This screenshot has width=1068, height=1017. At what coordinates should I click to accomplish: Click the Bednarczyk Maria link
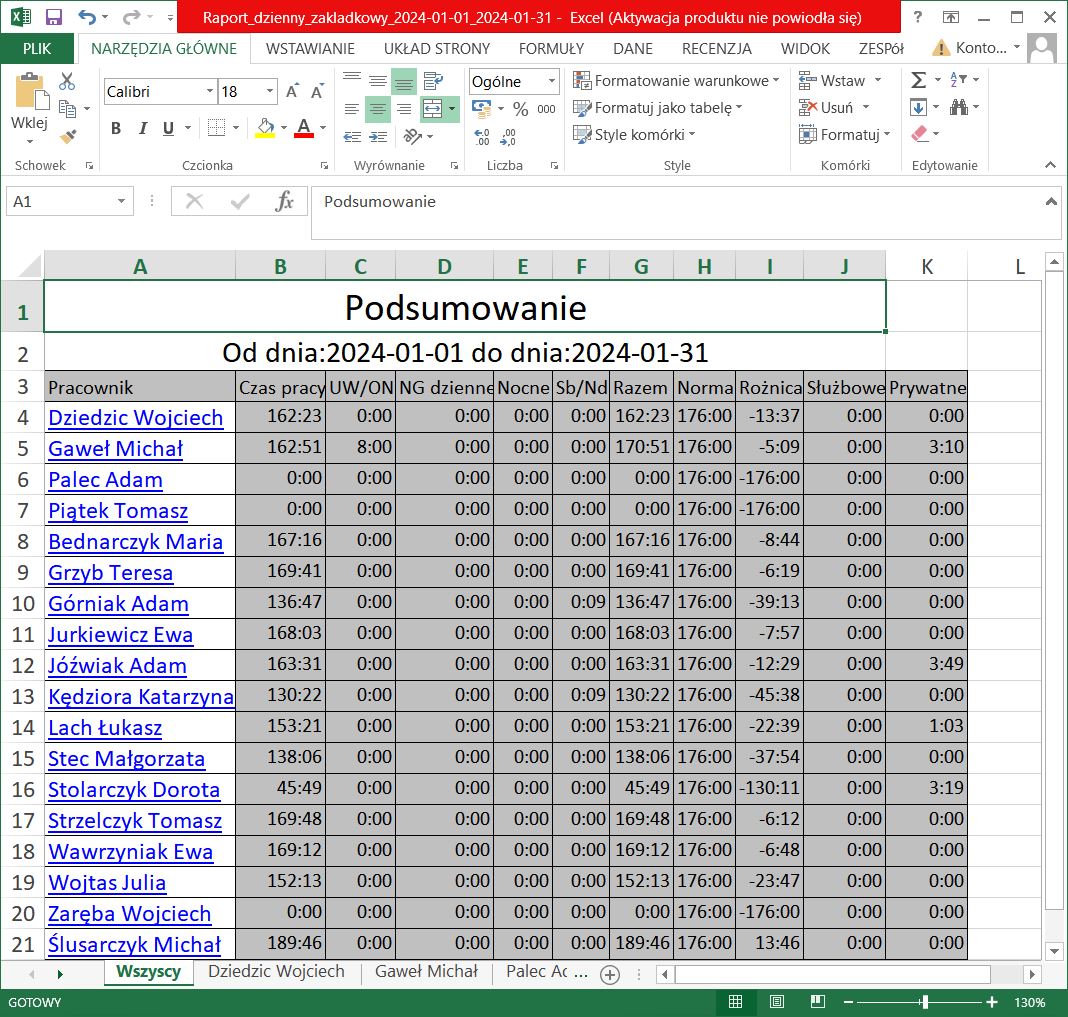[135, 542]
